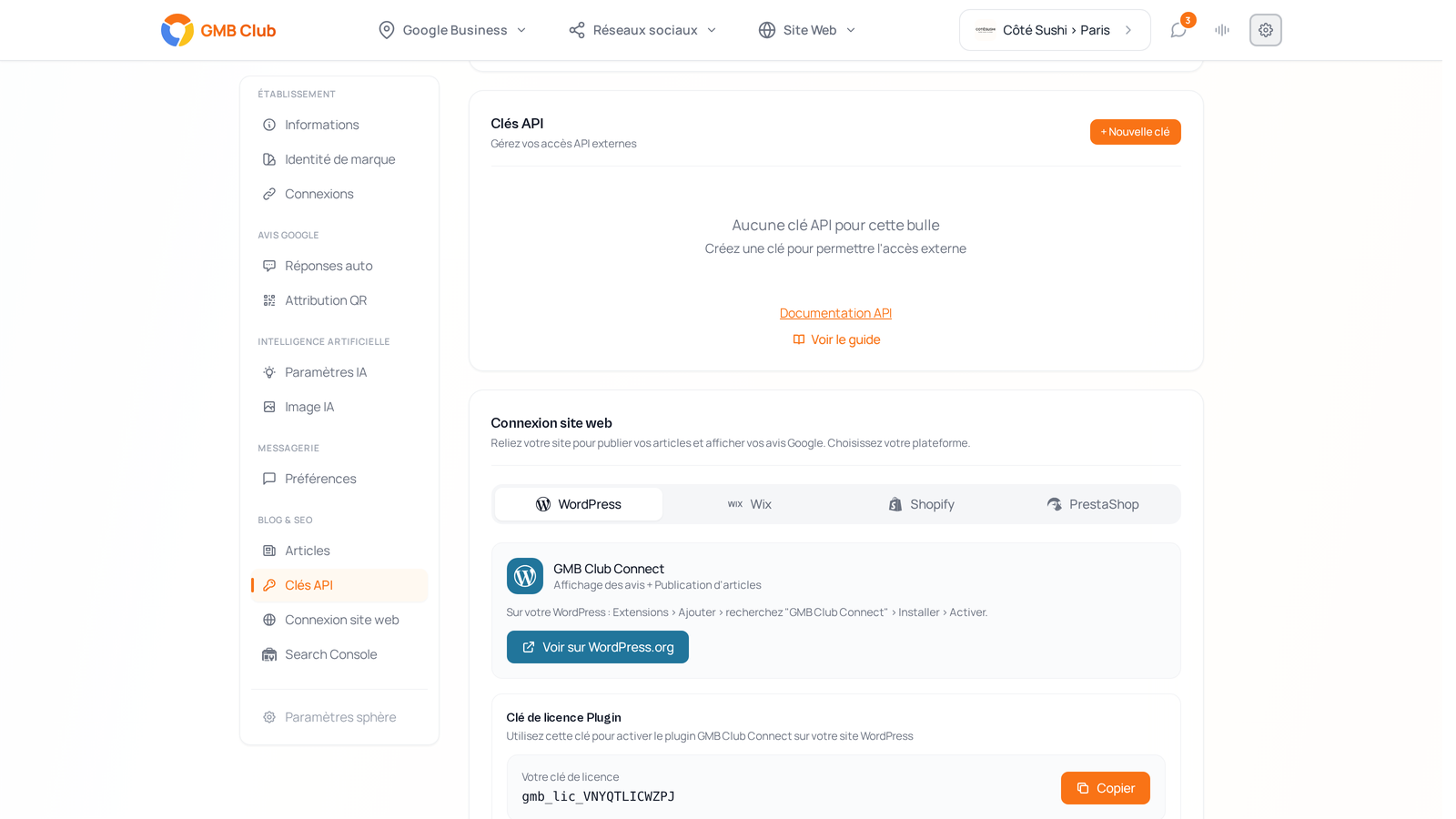Click the Clé de licence Plugin heading
The width and height of the screenshot is (1456, 819).
(x=564, y=717)
